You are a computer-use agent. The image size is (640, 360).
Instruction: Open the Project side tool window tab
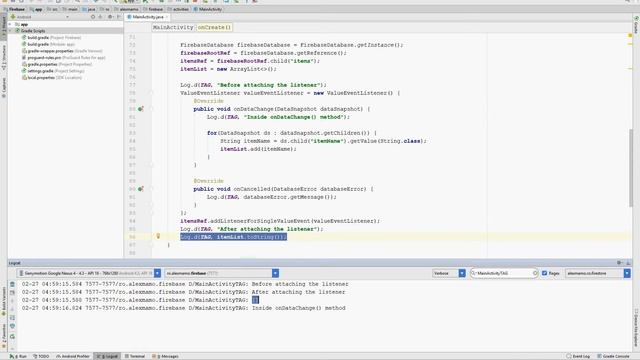click(4, 28)
